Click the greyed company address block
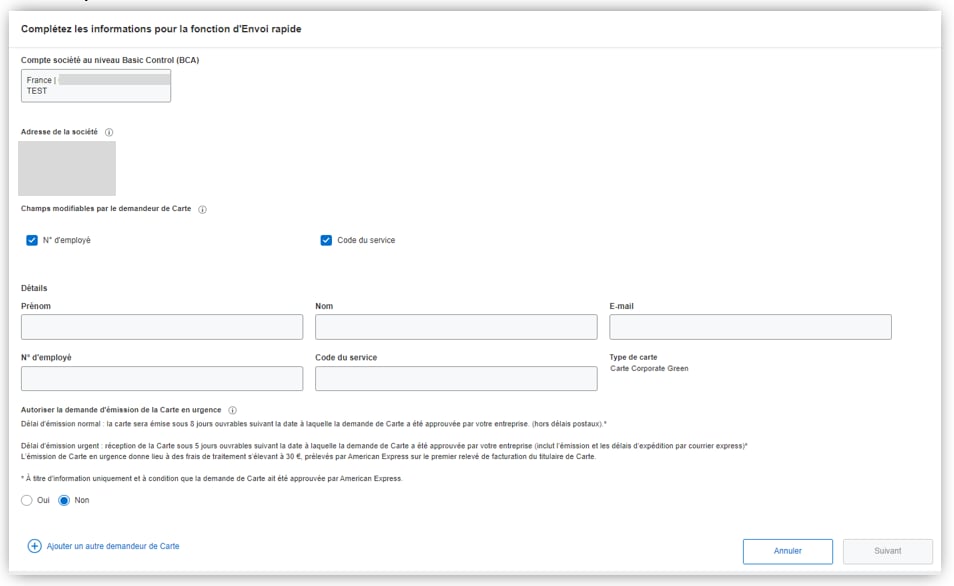The image size is (954, 586). click(x=67, y=168)
